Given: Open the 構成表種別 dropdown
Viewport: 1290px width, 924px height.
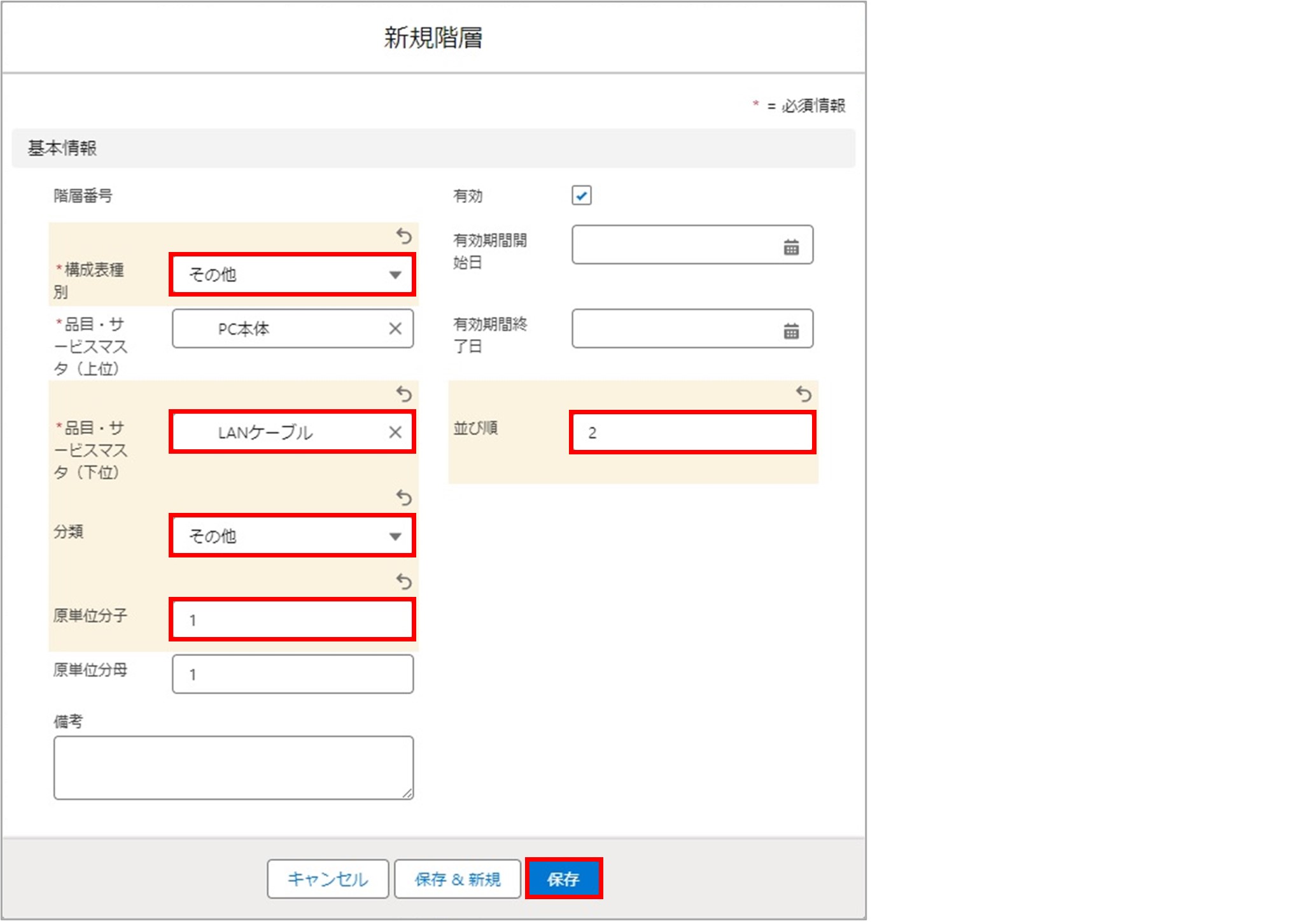Looking at the screenshot, I should coord(292,275).
